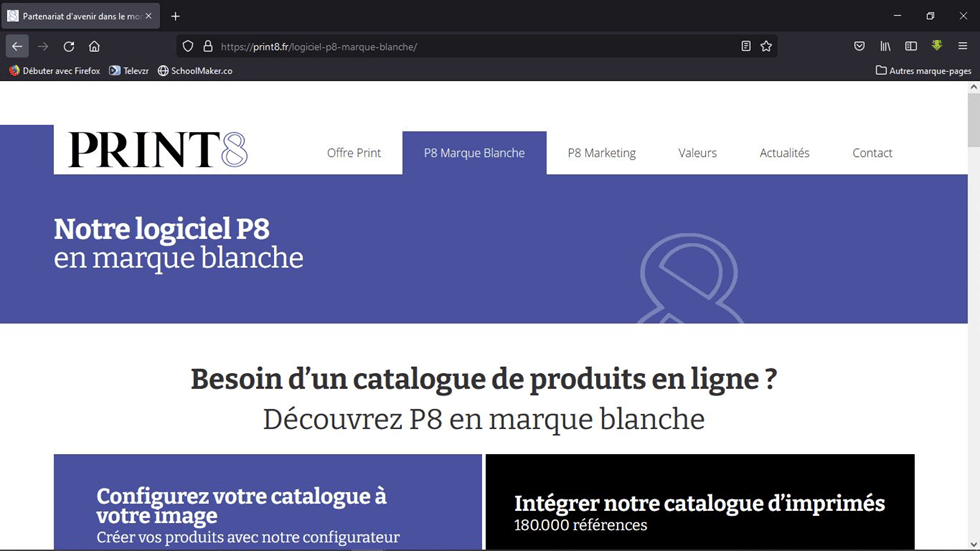Click the browser back arrow button

(17, 46)
